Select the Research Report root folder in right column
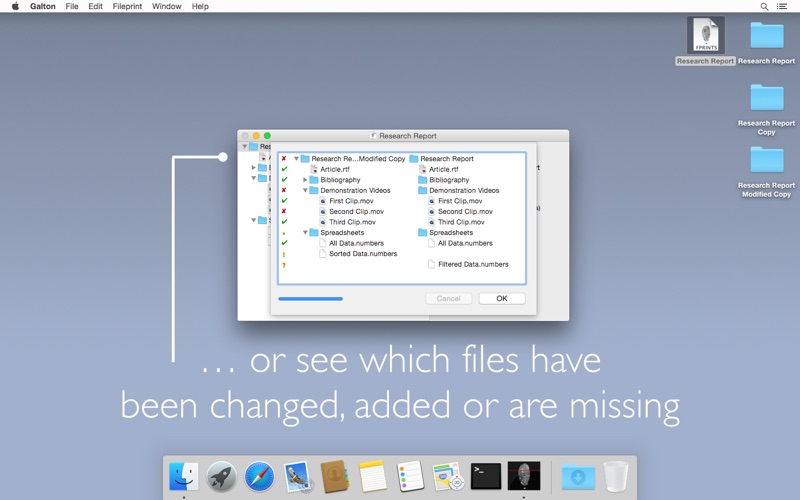Viewport: 800px width, 500px height. pos(442,159)
